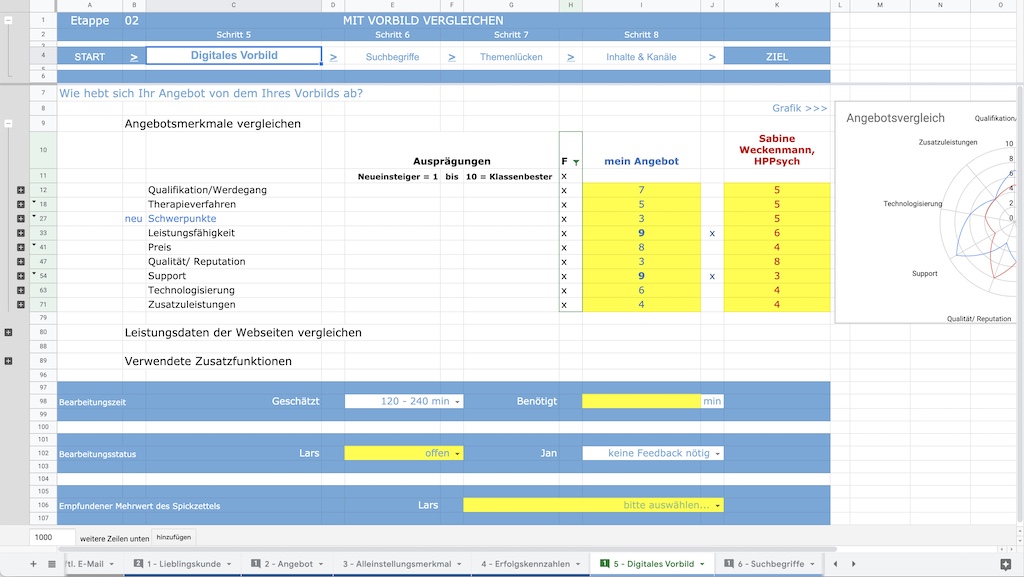Open Jan dropdown keine Feedback nötig
Screen dimensions: 1024x577
click(x=718, y=454)
